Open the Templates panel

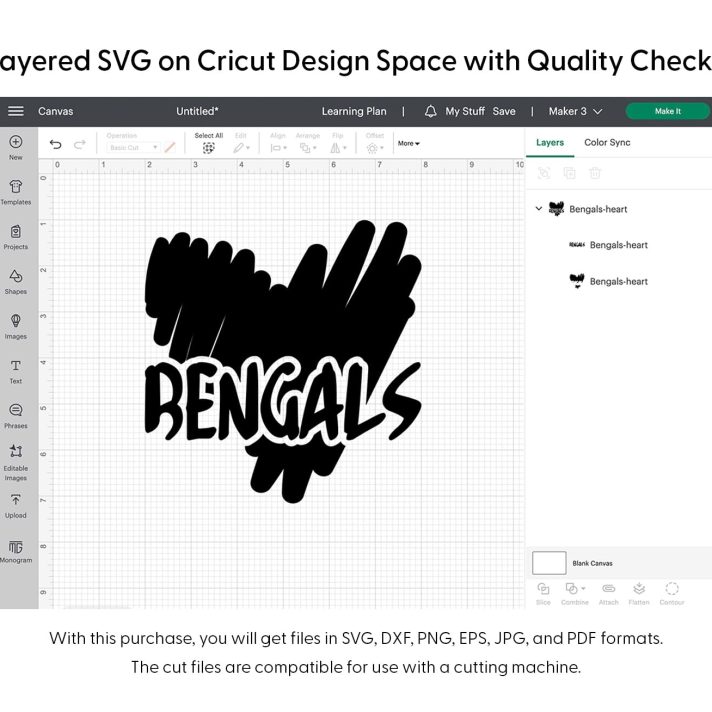click(16, 193)
